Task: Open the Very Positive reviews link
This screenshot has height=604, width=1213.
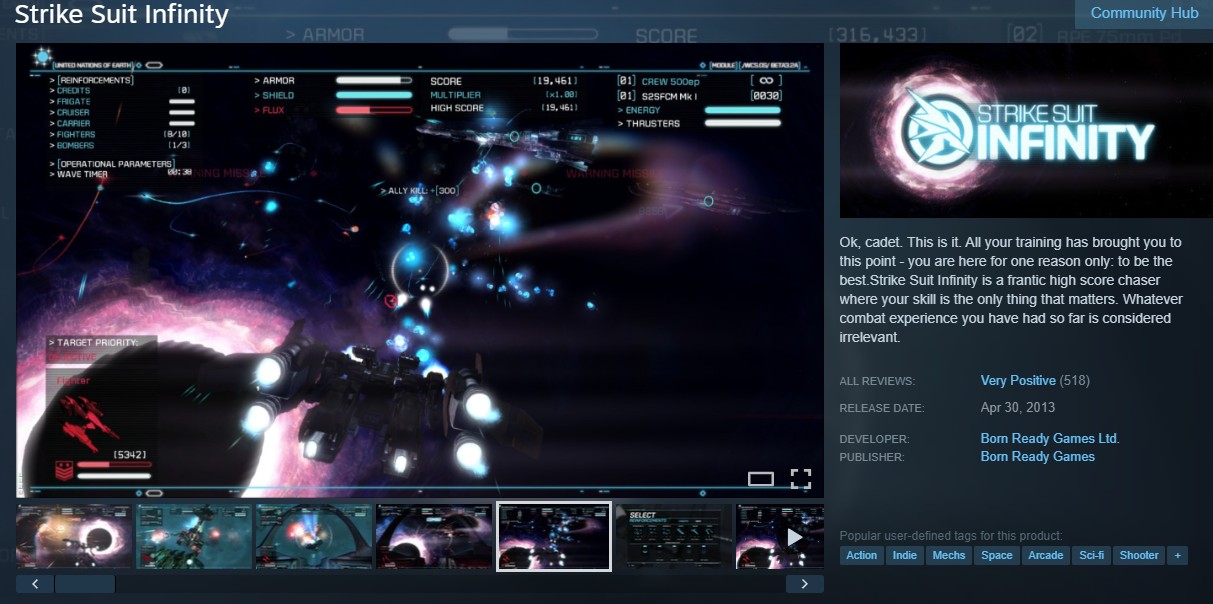Action: click(x=1018, y=381)
